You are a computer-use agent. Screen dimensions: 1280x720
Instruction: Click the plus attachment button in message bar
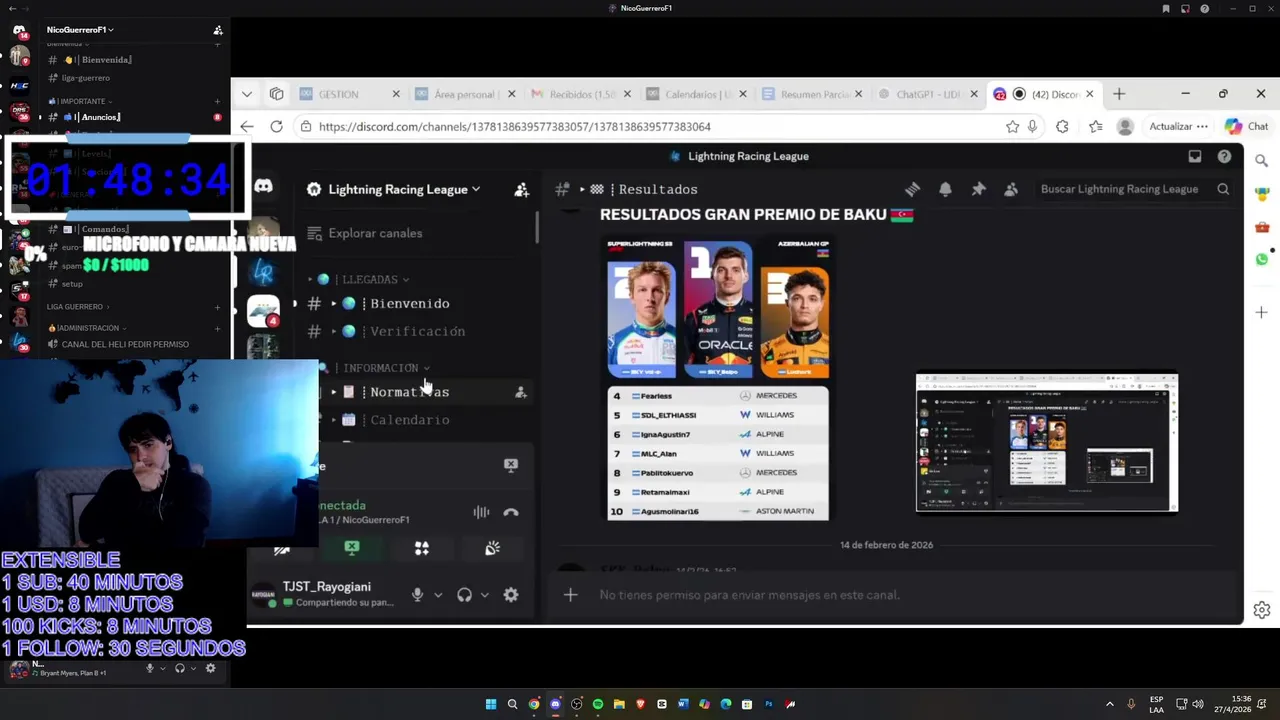point(570,595)
